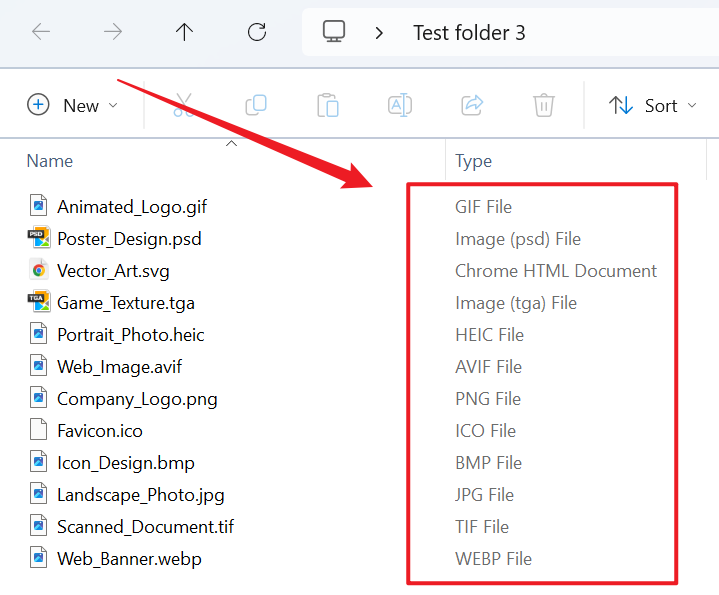Sort files by the Name column header
The height and width of the screenshot is (595, 719).
tap(50, 161)
